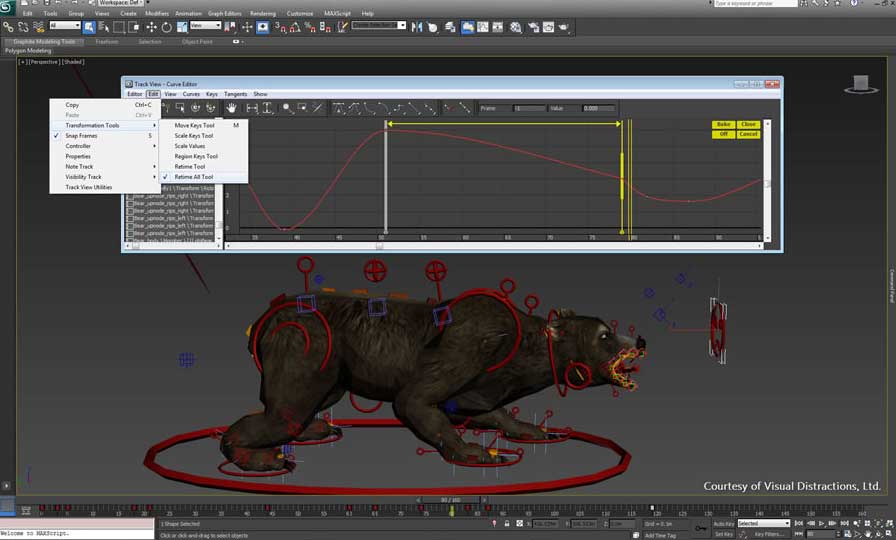Select the Zoom magnifier in Curve Editor

287,108
